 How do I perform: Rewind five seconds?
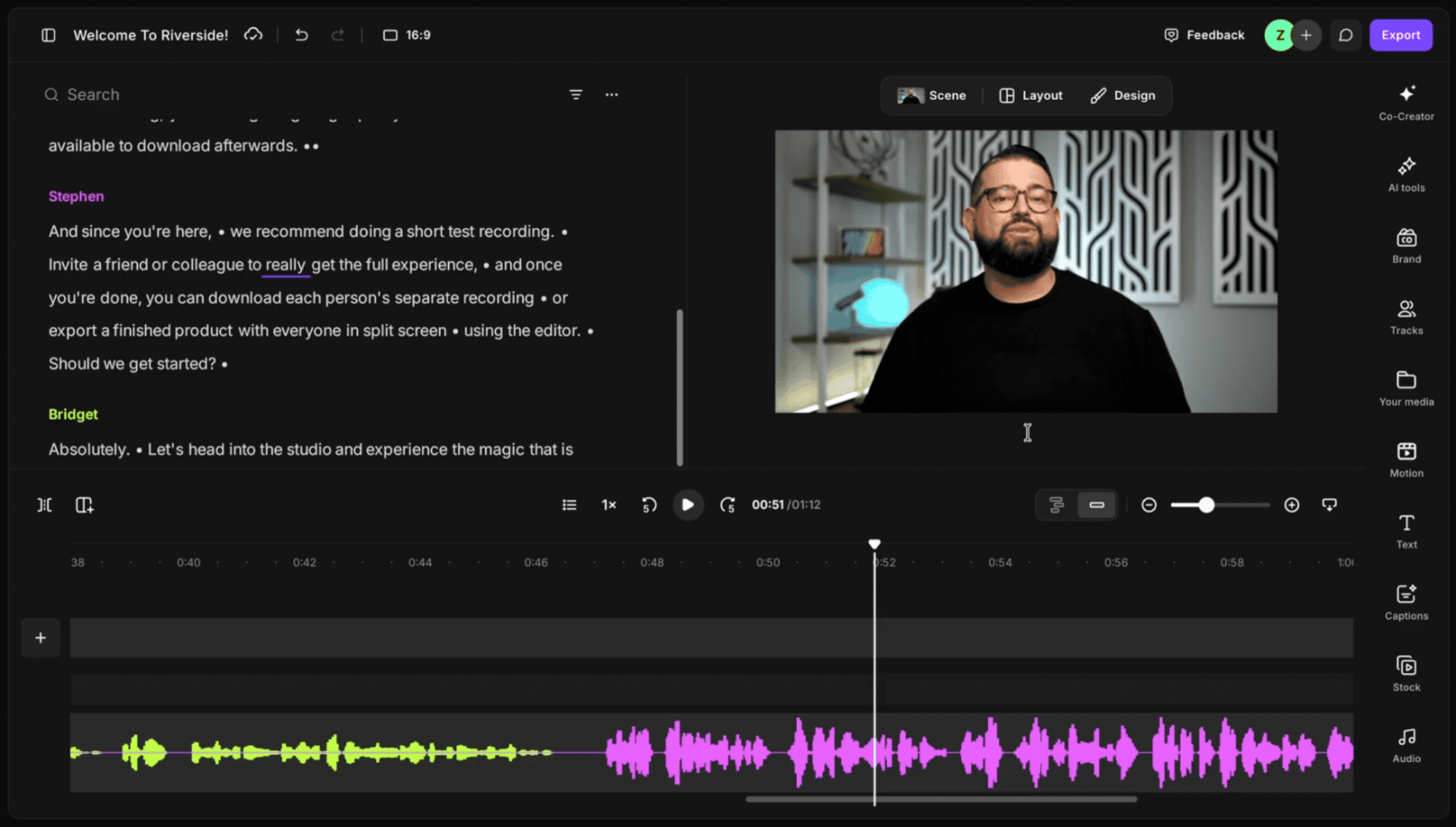[x=649, y=504]
